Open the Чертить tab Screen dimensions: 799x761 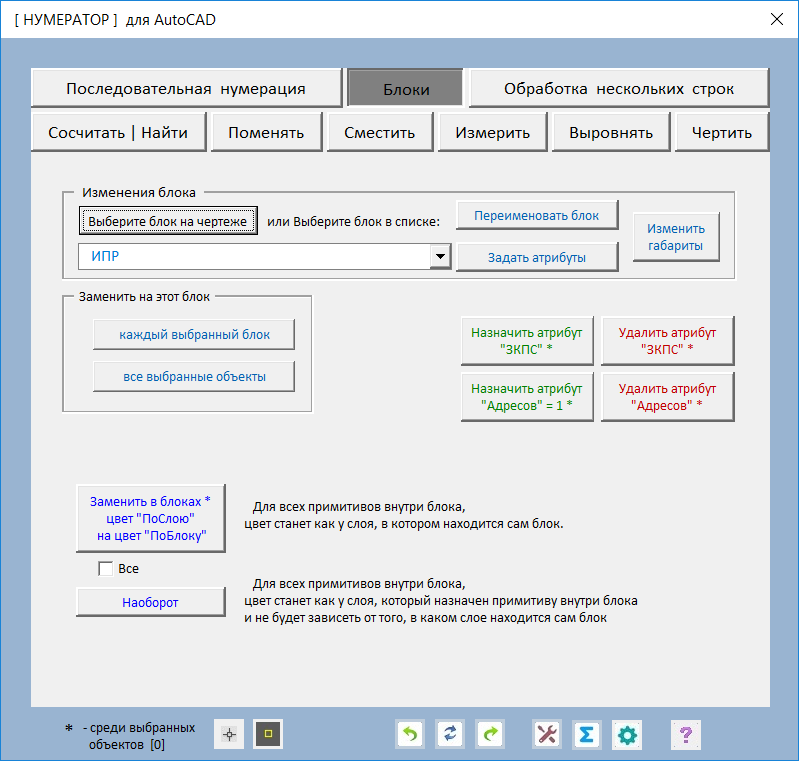[722, 133]
